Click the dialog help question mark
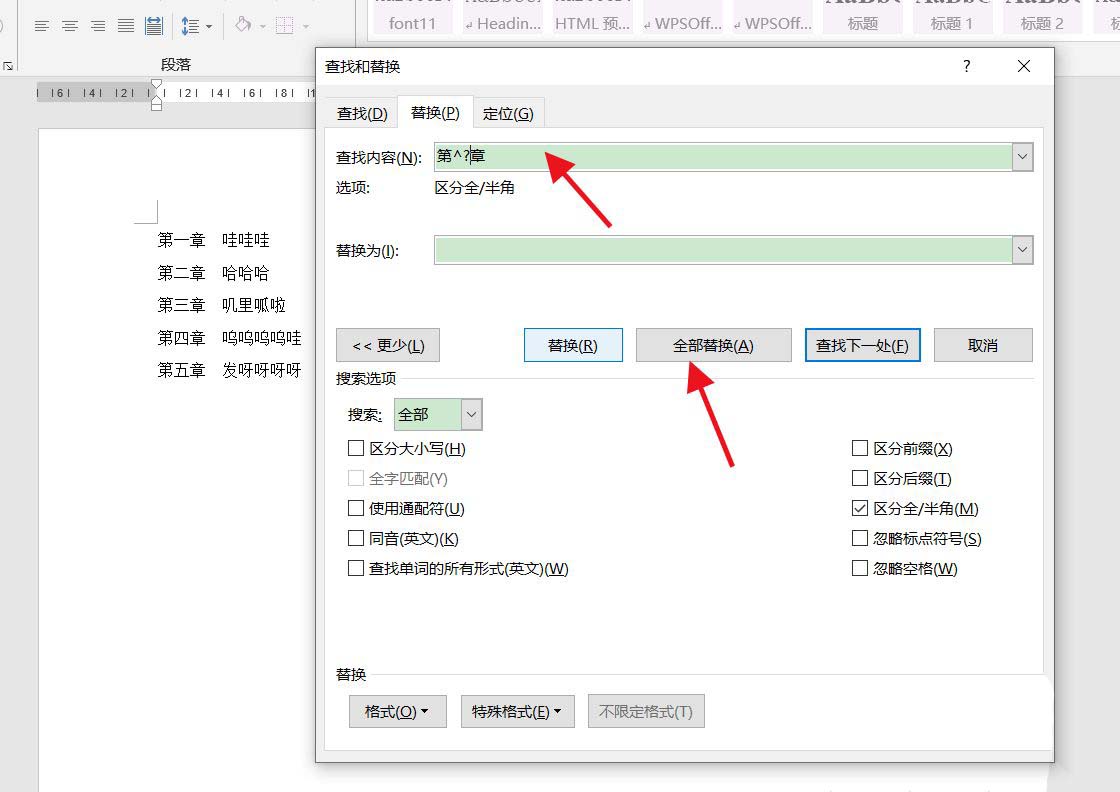The image size is (1120, 792). click(x=966, y=66)
